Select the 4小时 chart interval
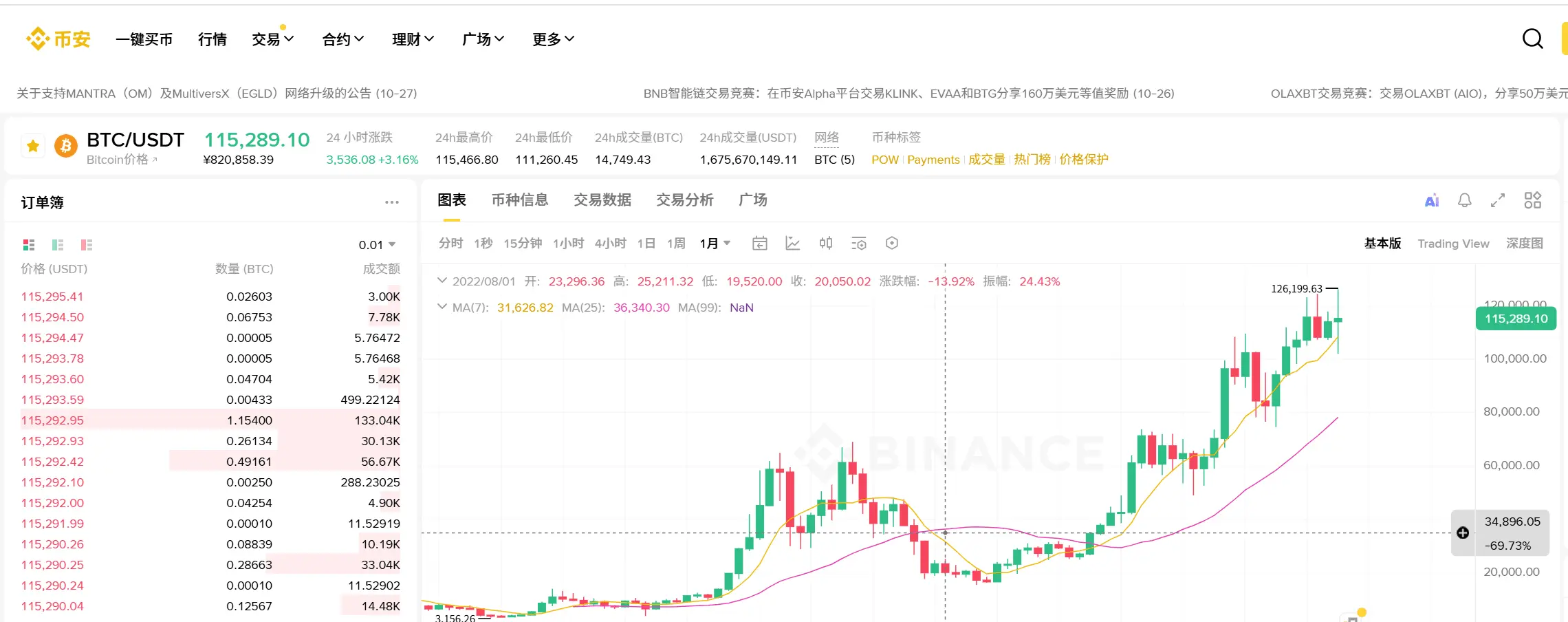 (611, 243)
